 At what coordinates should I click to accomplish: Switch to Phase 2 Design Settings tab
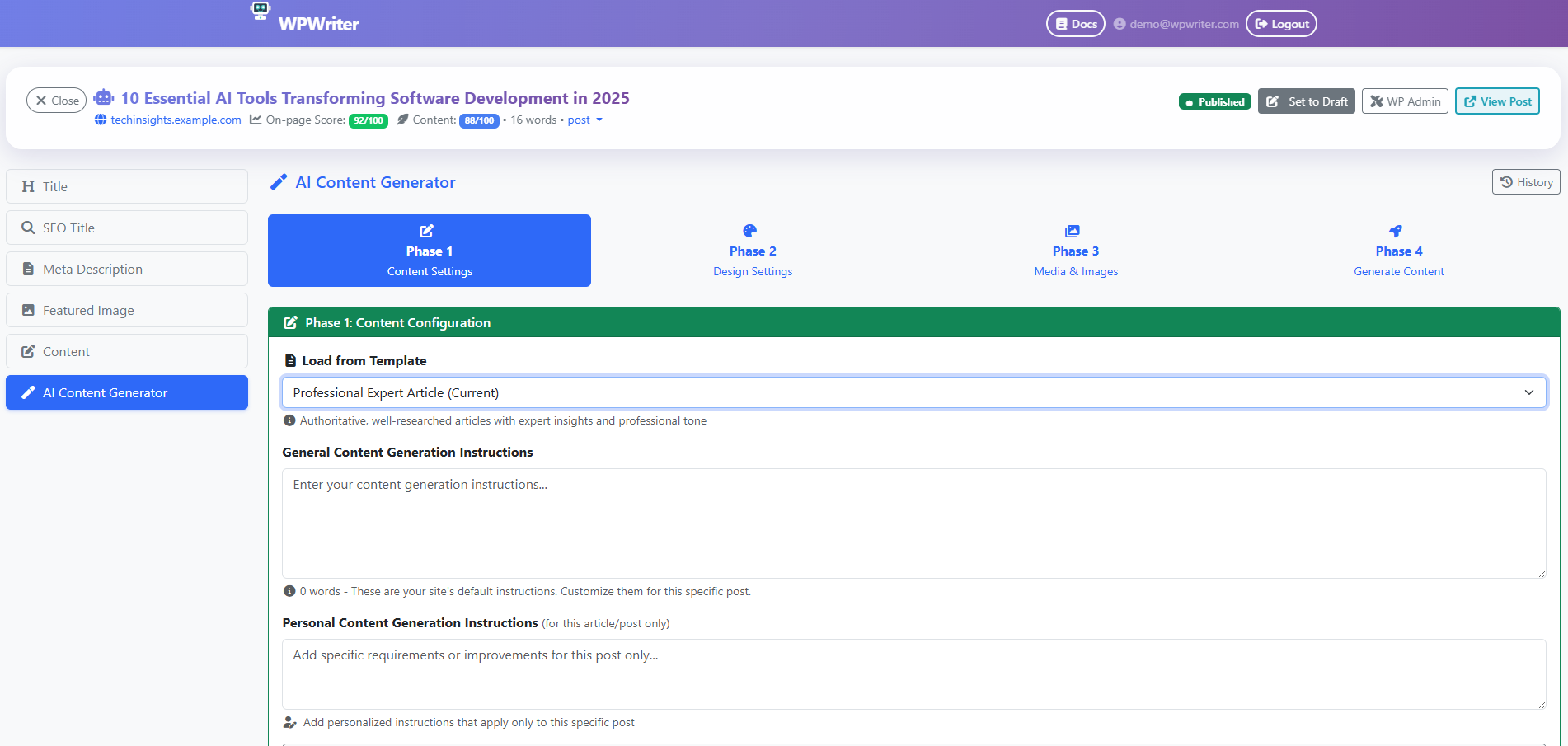(x=753, y=251)
